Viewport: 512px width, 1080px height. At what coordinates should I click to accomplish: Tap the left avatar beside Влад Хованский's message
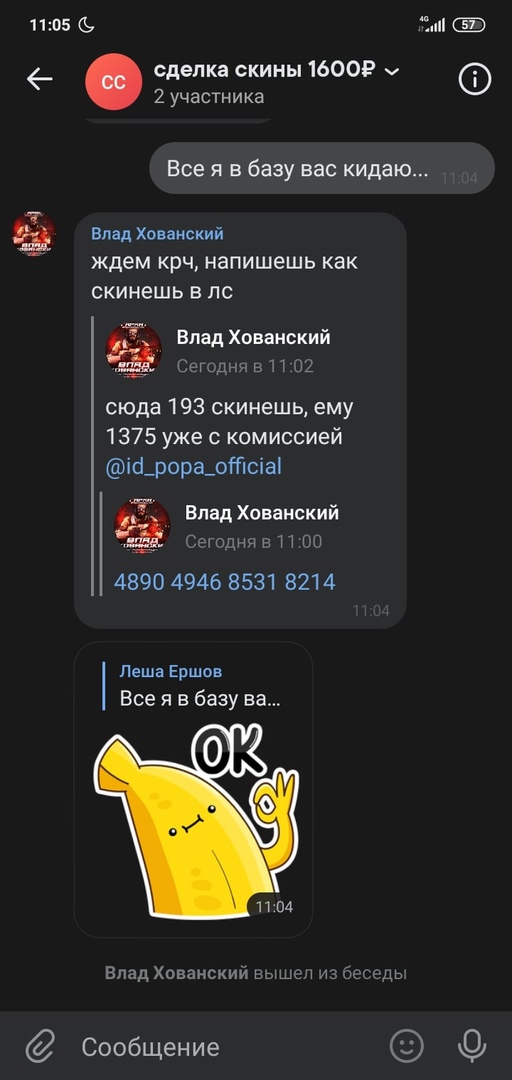pyautogui.click(x=34, y=234)
